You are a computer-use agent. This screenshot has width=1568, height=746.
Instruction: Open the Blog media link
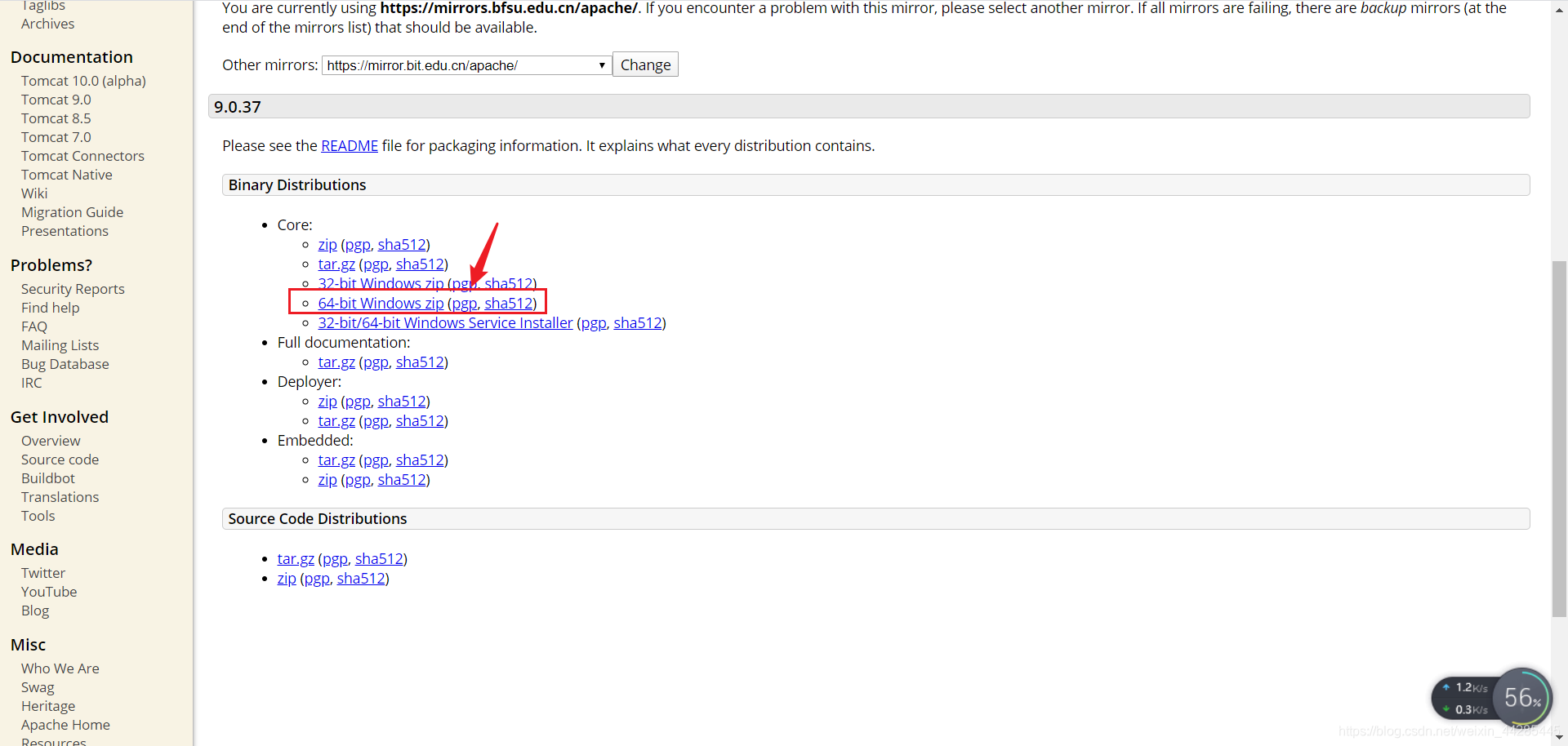coord(35,611)
